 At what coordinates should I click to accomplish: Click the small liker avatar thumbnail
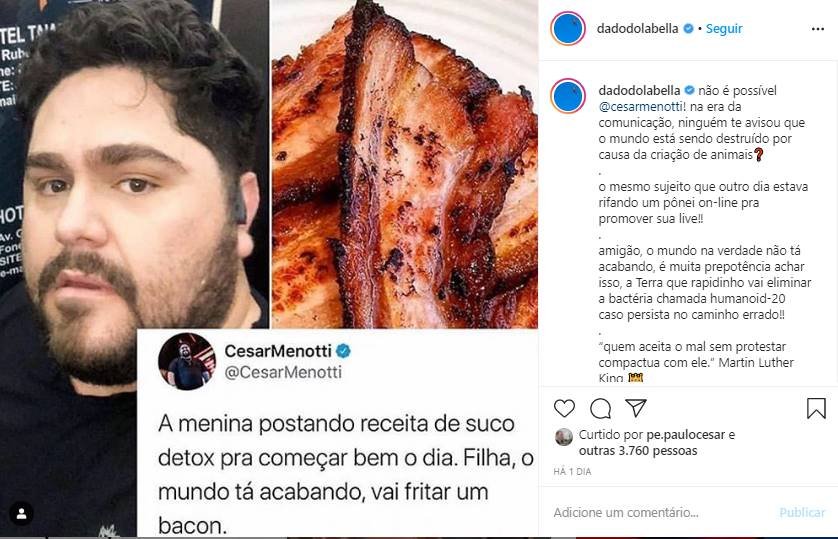point(564,437)
